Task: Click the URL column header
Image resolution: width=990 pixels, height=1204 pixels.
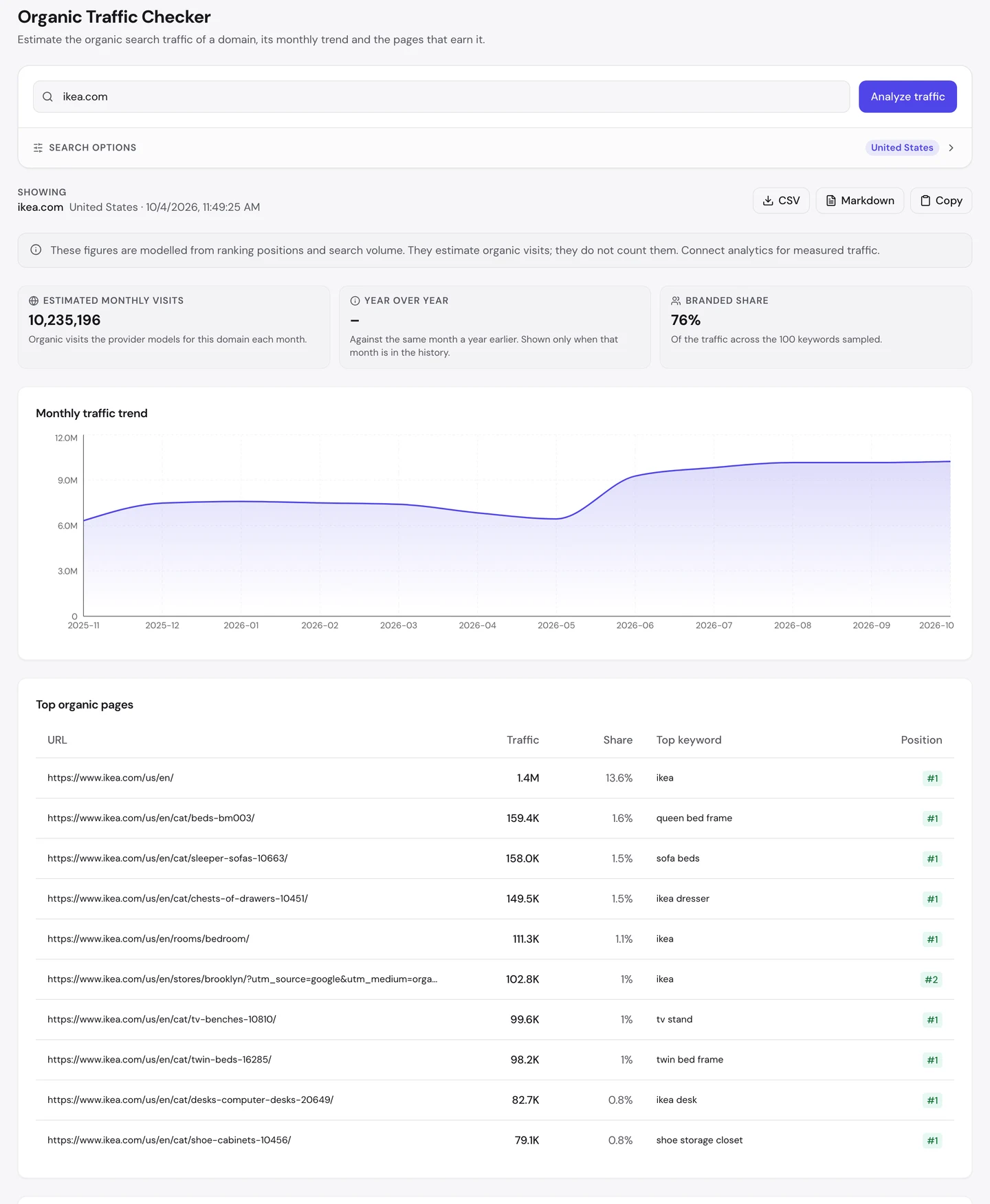Action: pos(57,740)
